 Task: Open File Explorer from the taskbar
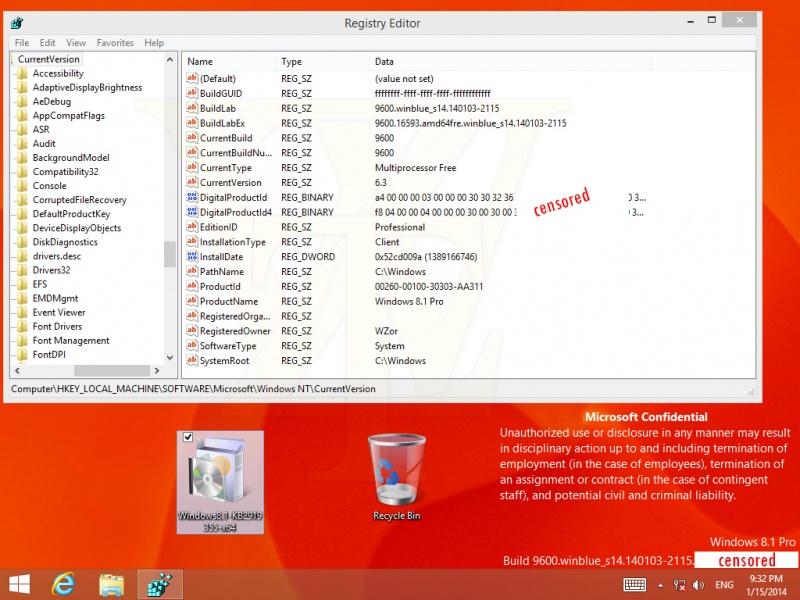[x=111, y=584]
